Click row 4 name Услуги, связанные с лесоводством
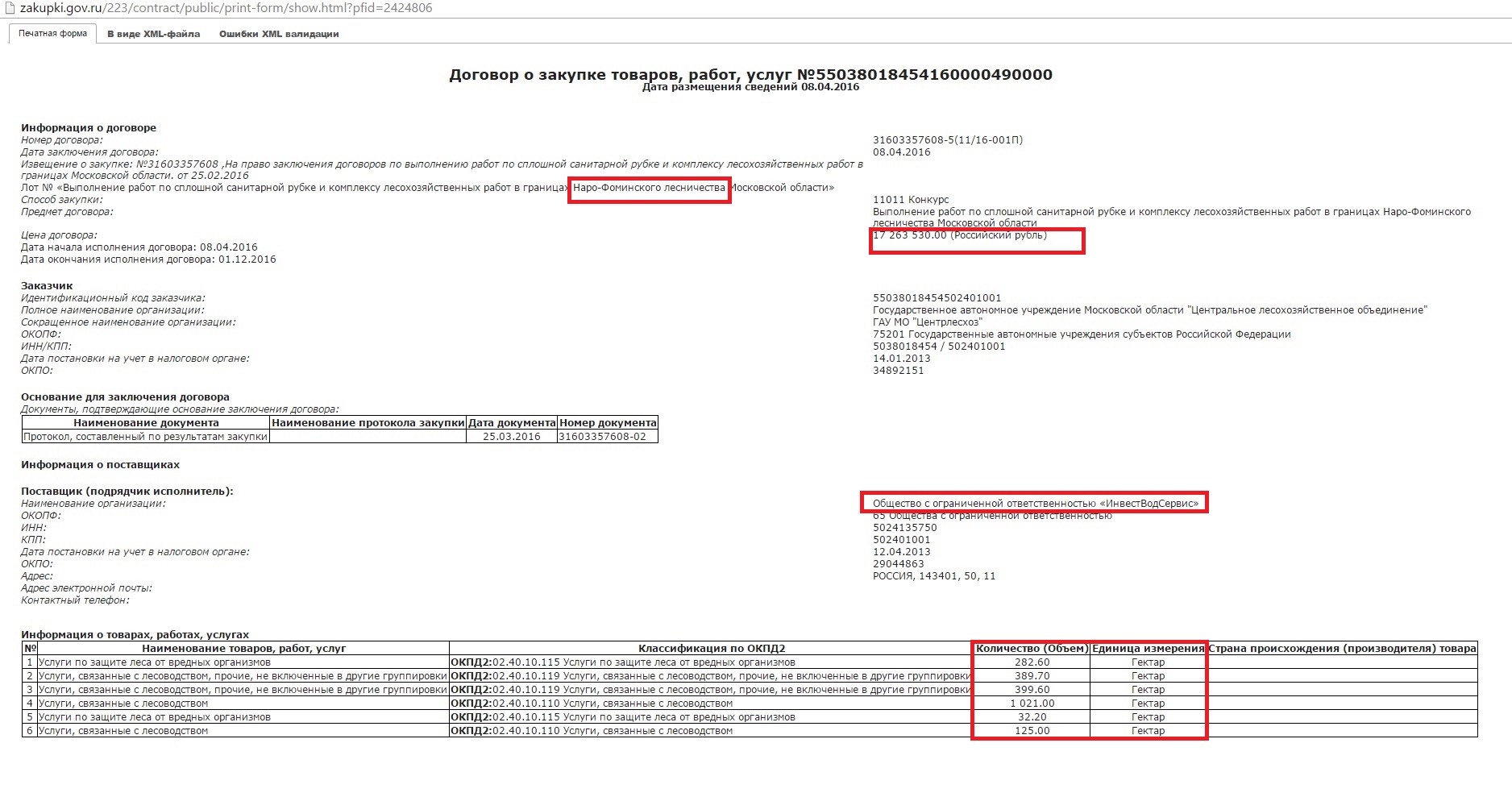The width and height of the screenshot is (1512, 797). pyautogui.click(x=243, y=703)
